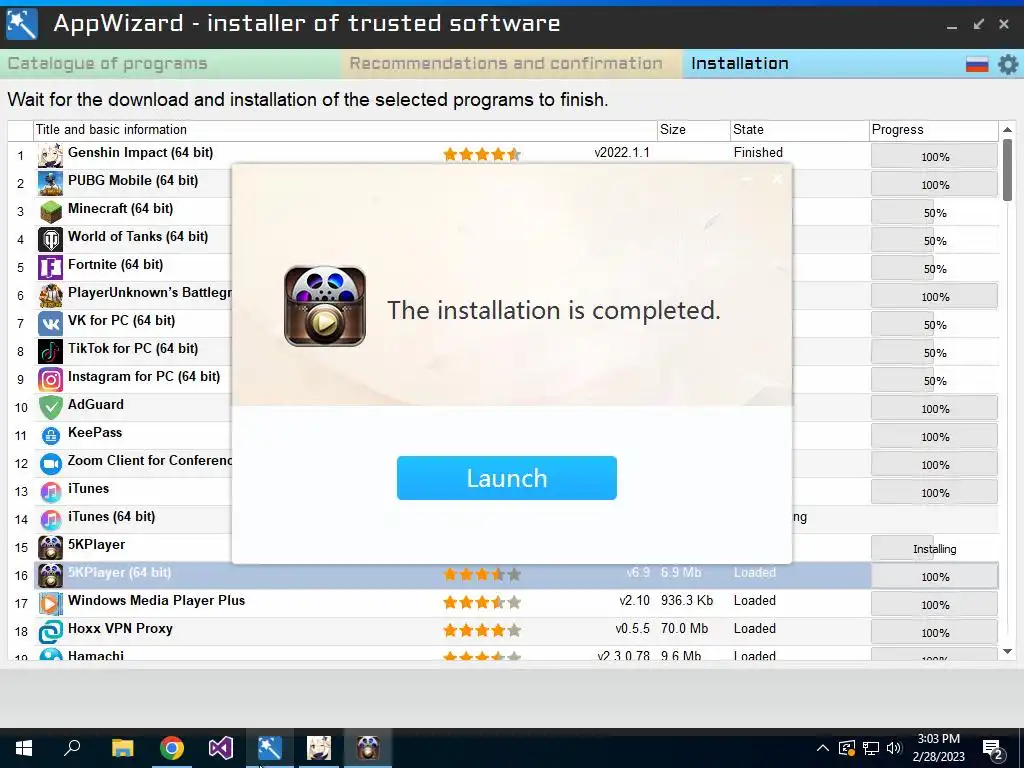Click the vertical scrollbar thumb of the list
Viewport: 1024px width, 768px height.
click(x=1007, y=170)
